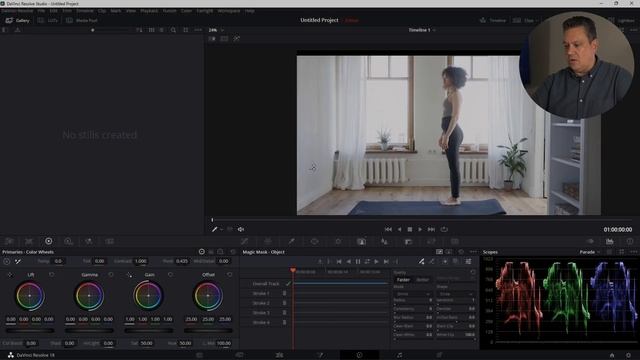Open the Media Pool

(x=82, y=20)
